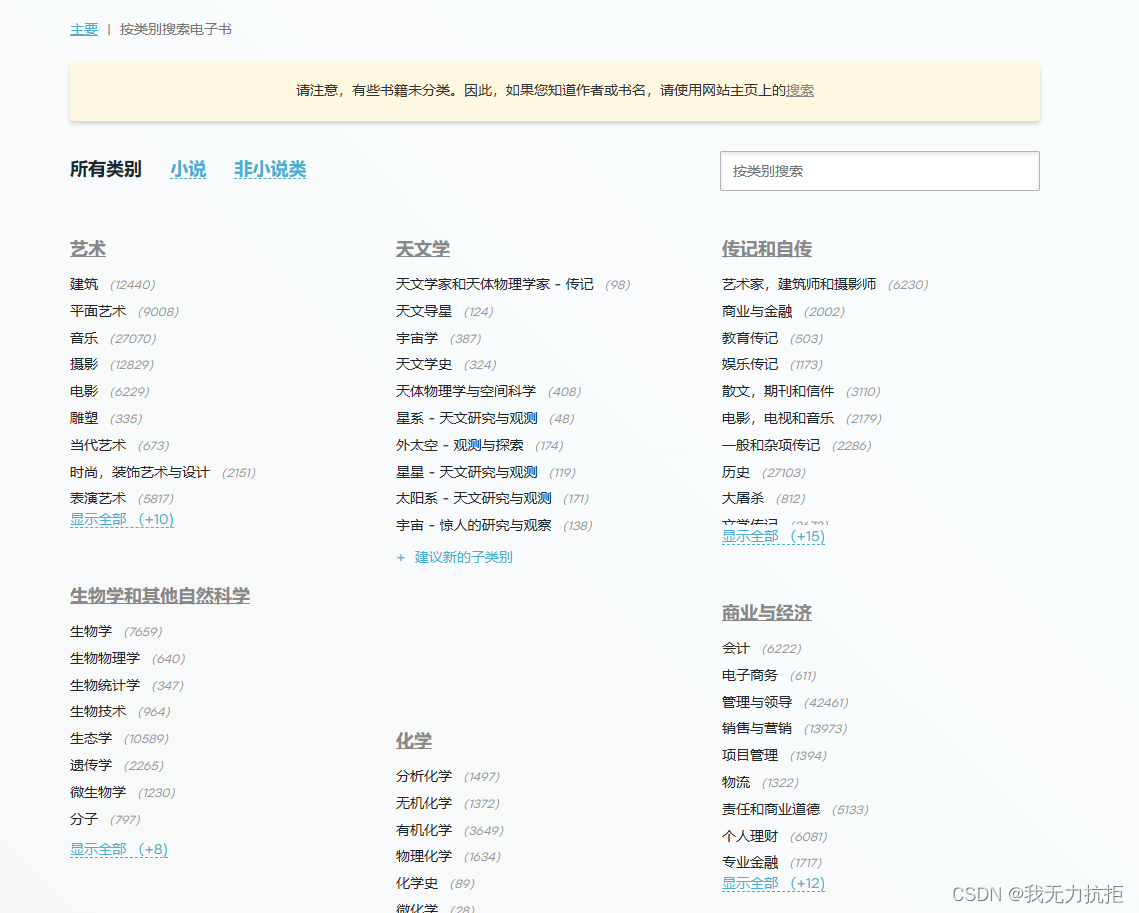
Task: Expand 传记和自传 list with 显示全部 (+15)
Action: click(773, 536)
